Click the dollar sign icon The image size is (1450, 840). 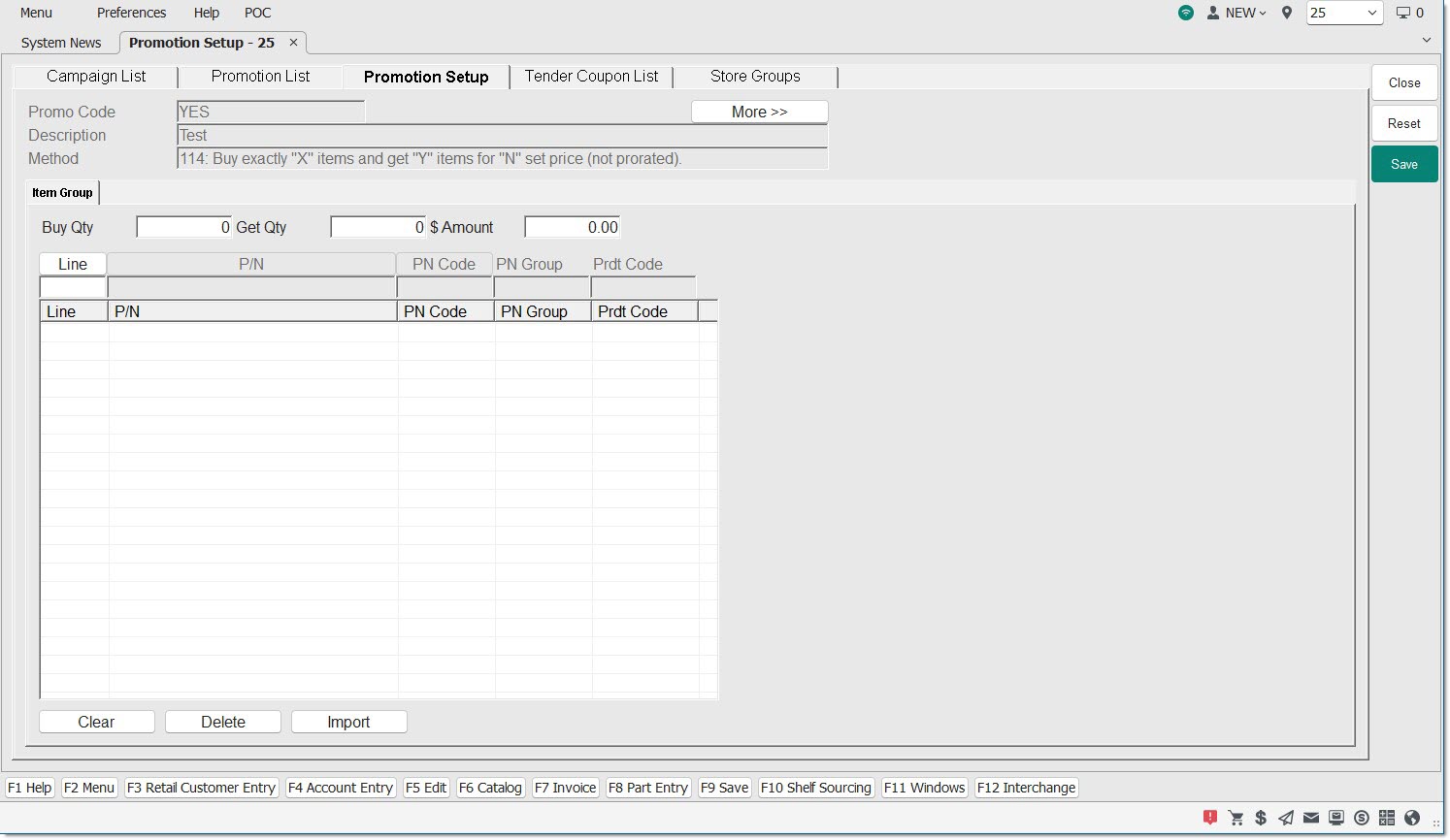pos(1261,818)
